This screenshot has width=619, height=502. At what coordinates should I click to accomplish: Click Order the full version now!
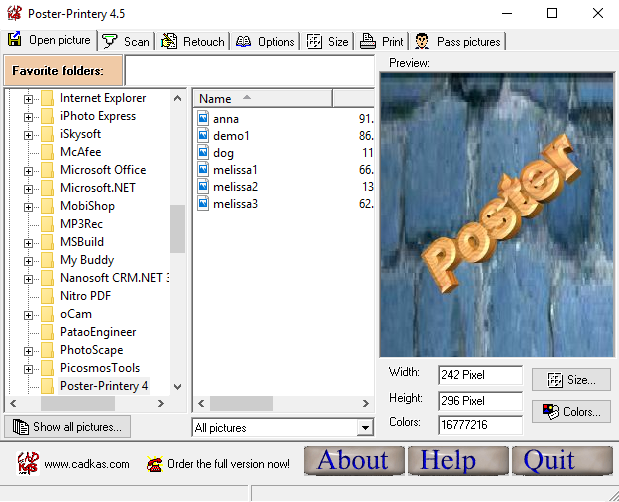pos(228,464)
